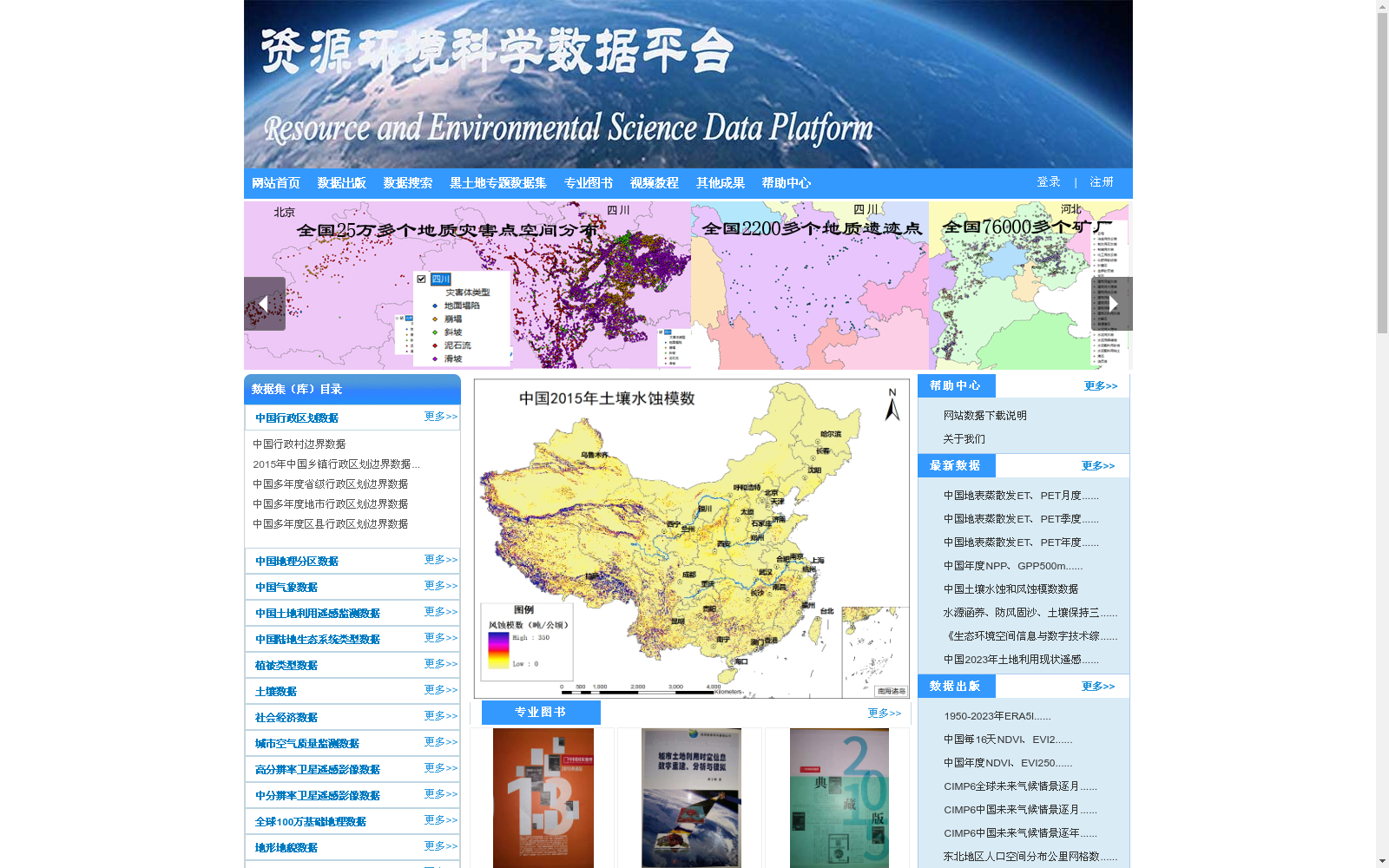
Task: Open 中国多年度地市行政区划边界数据
Action: click(330, 504)
